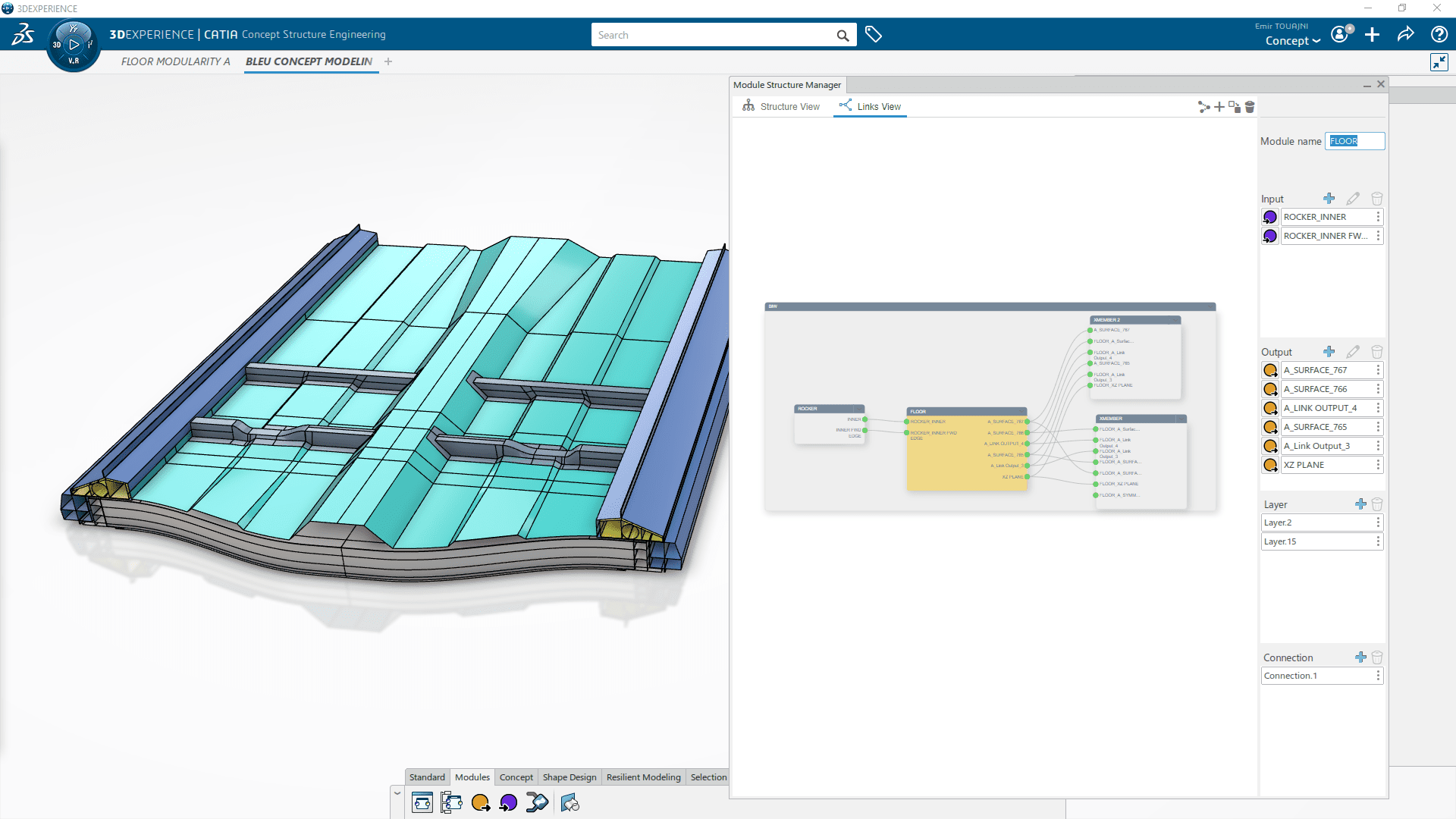Image resolution: width=1456 pixels, height=819 pixels.
Task: Expand Connection.1 dropdown
Action: (x=1378, y=675)
